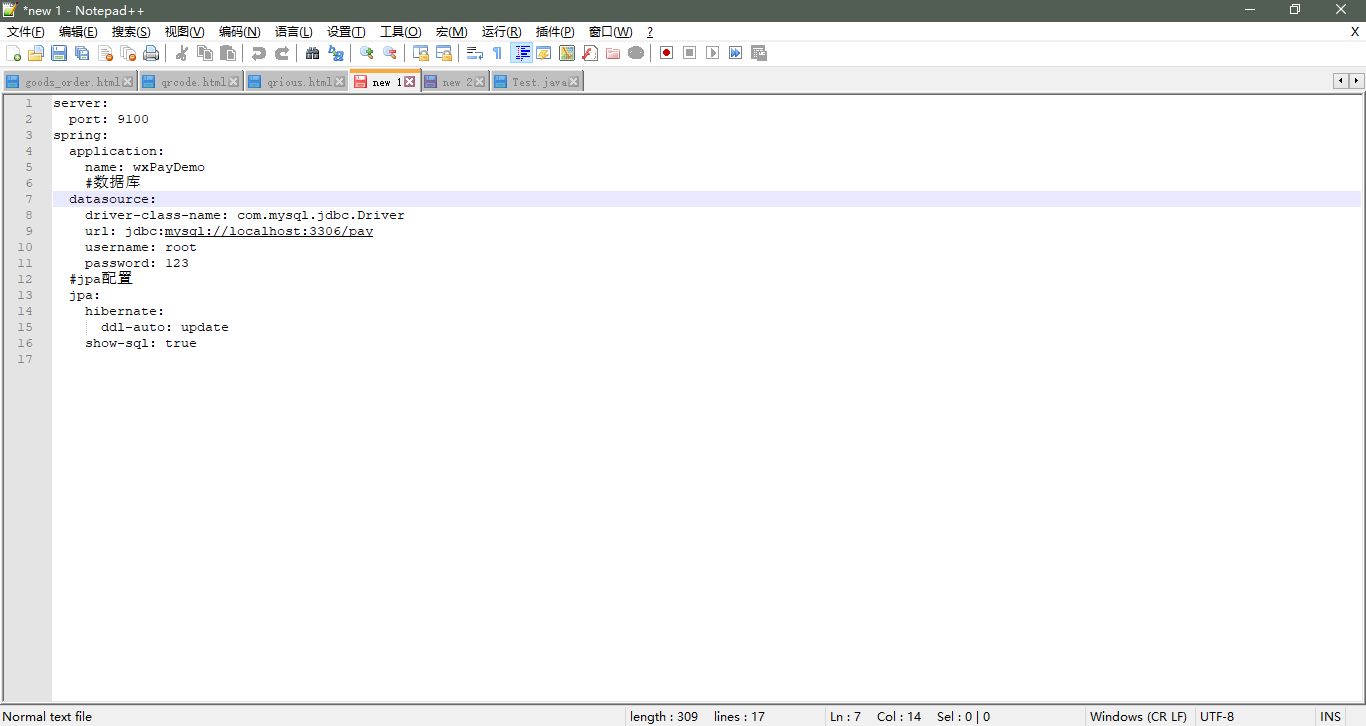Open the jdbc mysql localhost URL link
The height and width of the screenshot is (726, 1366).
[x=269, y=231]
